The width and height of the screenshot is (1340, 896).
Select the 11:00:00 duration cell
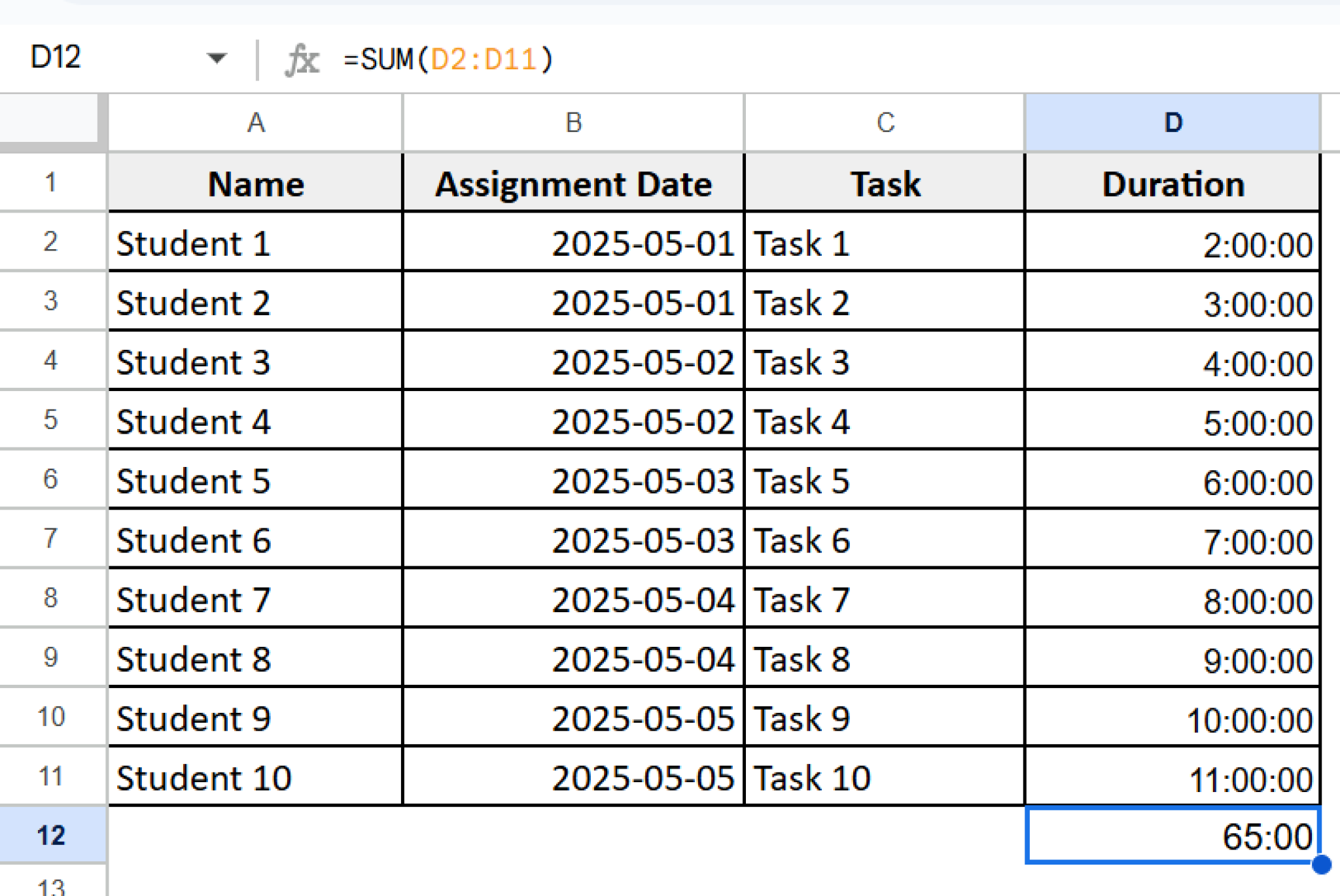coord(1171,777)
